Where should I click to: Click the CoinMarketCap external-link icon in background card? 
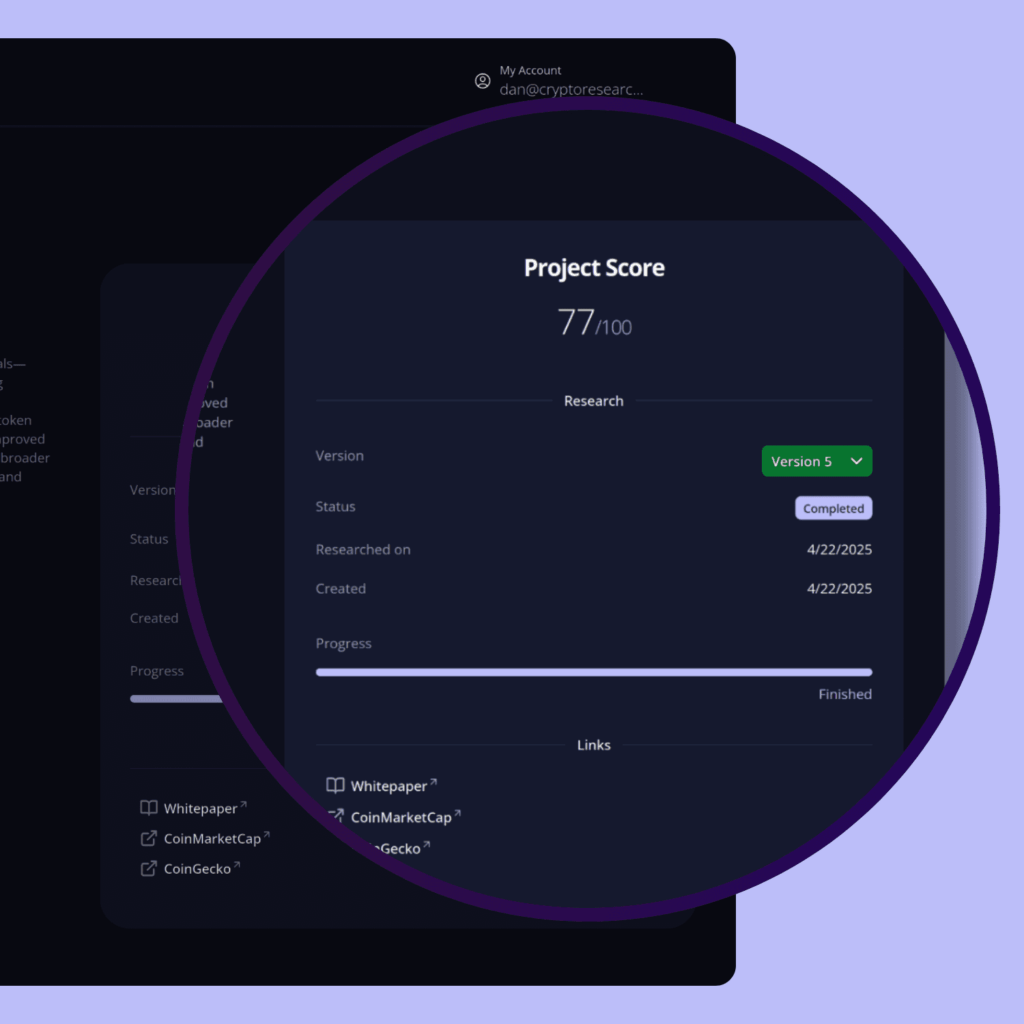tap(149, 838)
